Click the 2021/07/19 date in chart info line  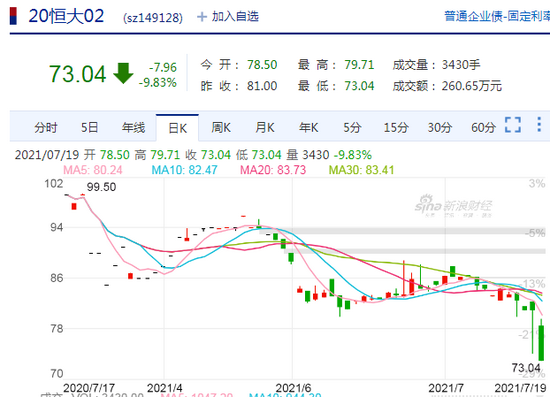point(47,155)
